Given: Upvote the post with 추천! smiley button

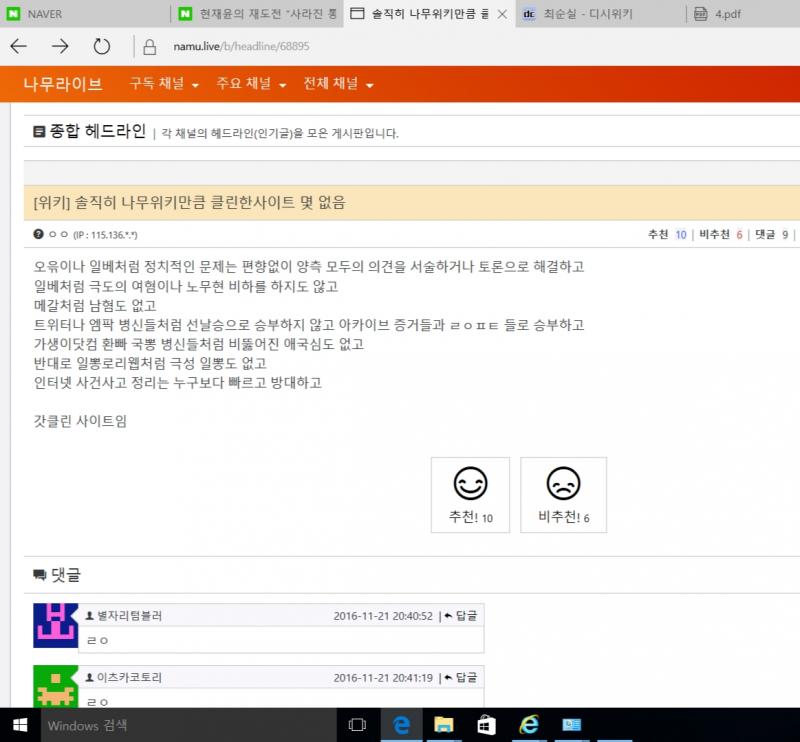Looking at the screenshot, I should (470, 494).
